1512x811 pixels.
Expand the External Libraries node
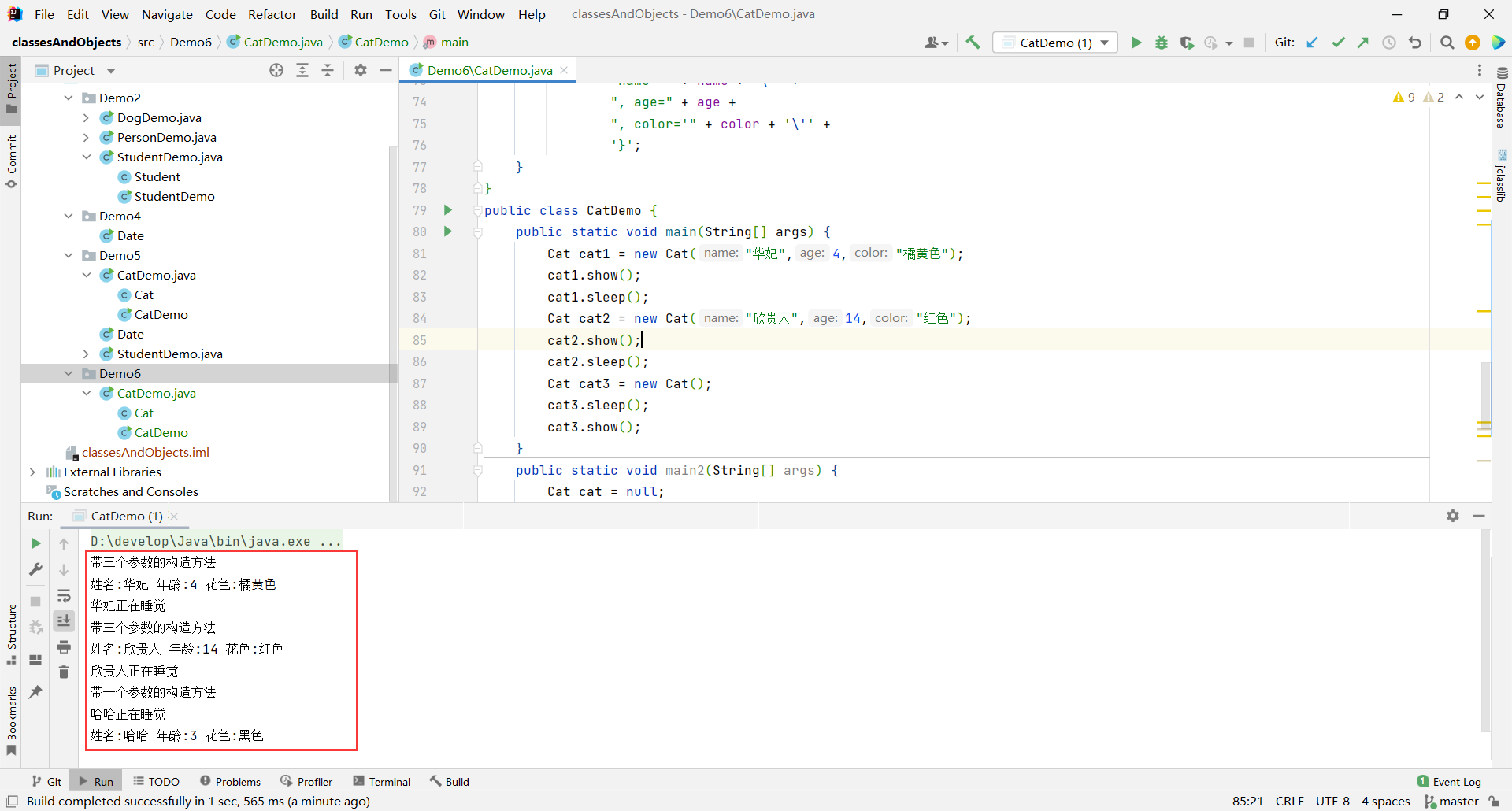pos(32,472)
